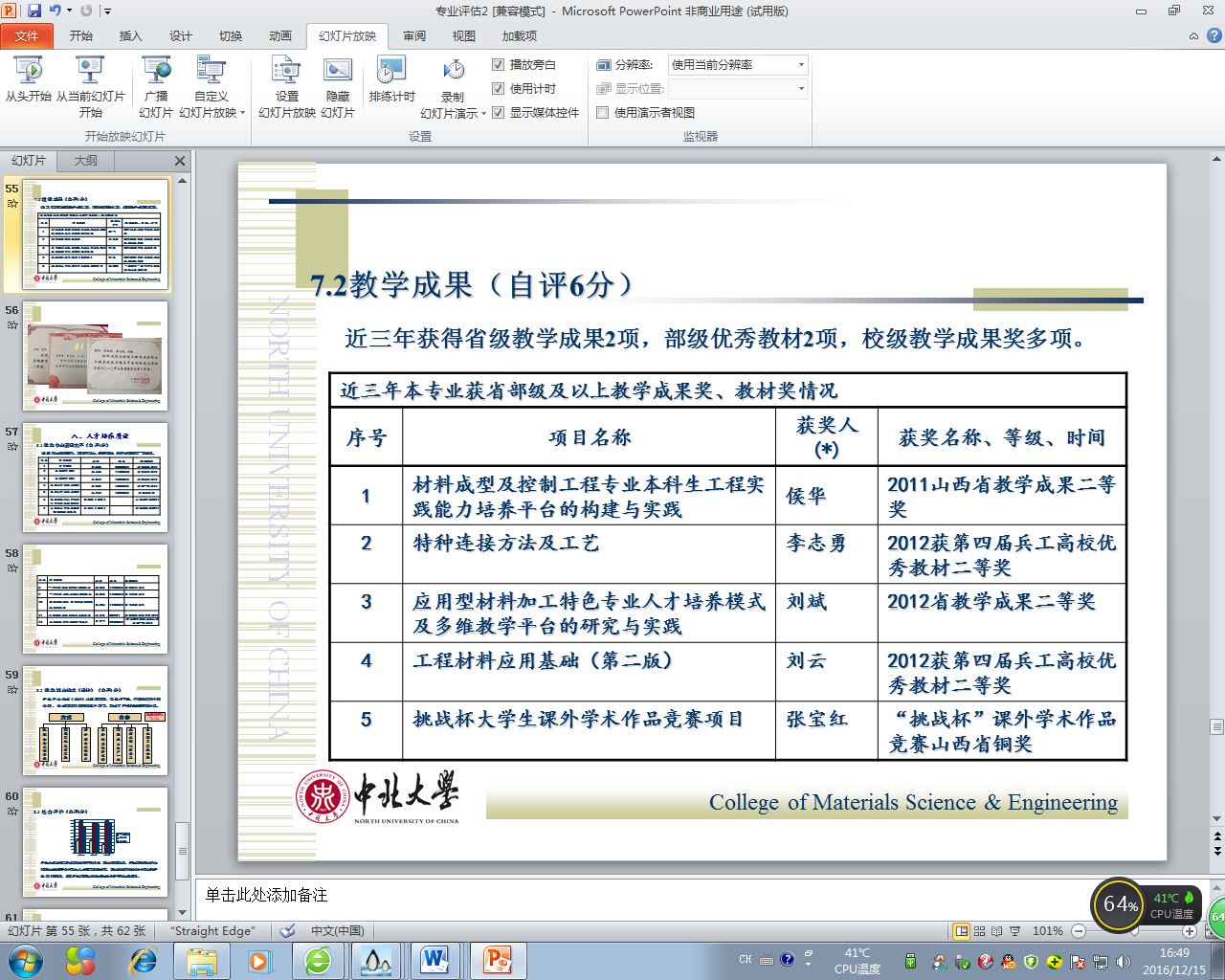Switch to slide sorter view in status bar
1225x980 pixels.
tap(979, 931)
